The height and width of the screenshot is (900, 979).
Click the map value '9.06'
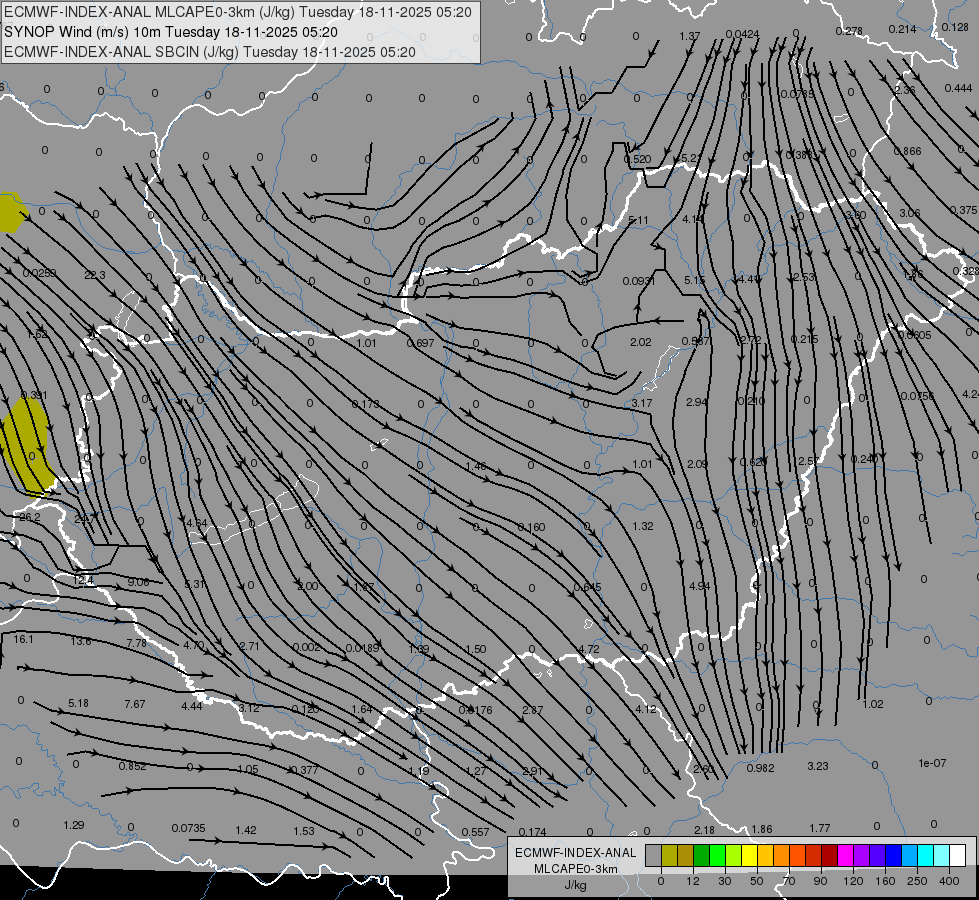click(139, 582)
